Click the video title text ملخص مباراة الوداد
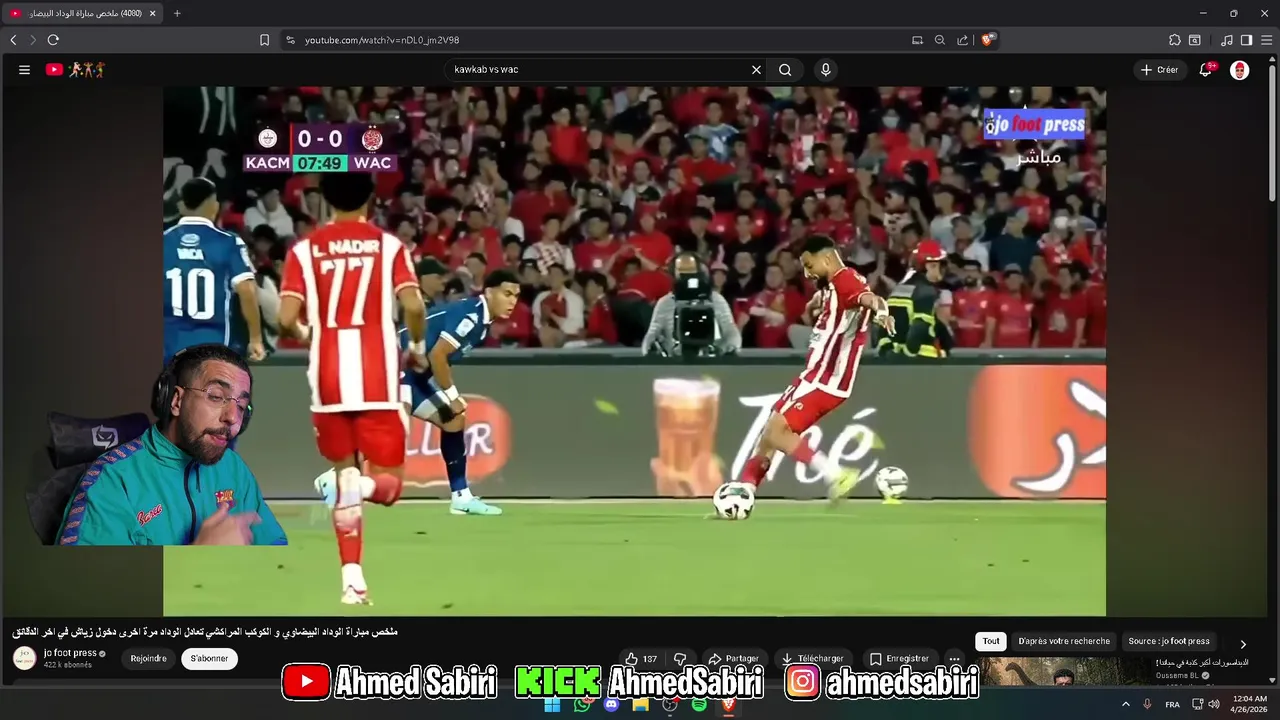The width and height of the screenshot is (1280, 720). click(x=205, y=632)
